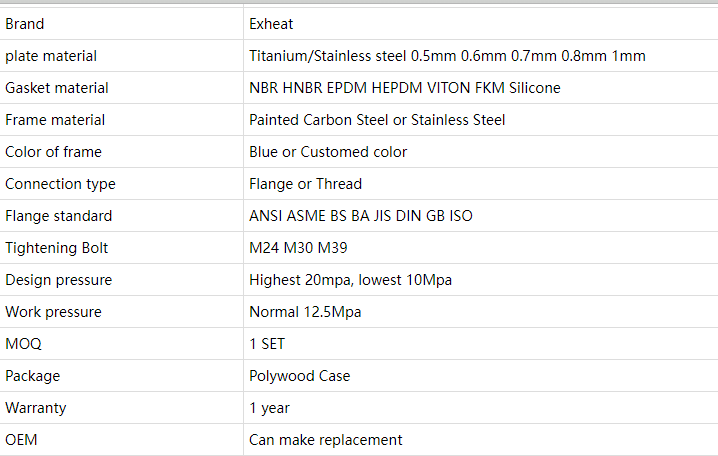This screenshot has height=456, width=718.
Task: Click the Gasket material label
Action: (x=57, y=88)
